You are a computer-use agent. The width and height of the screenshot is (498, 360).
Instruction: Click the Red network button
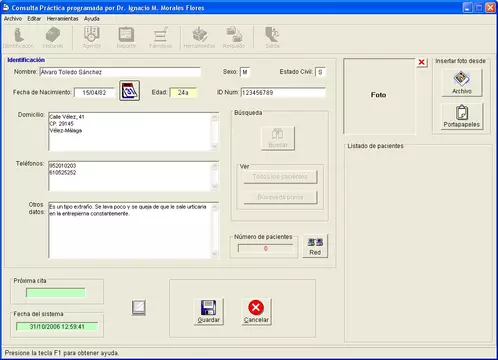tap(315, 246)
